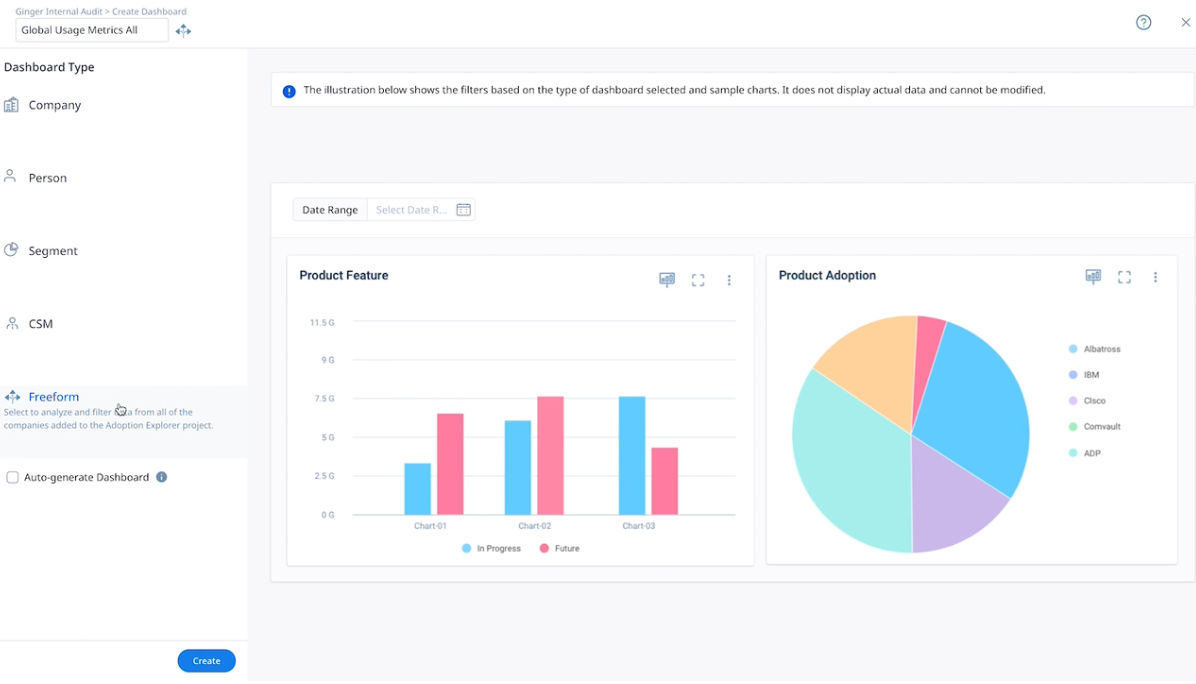Select the Company dashboard type

click(x=54, y=105)
